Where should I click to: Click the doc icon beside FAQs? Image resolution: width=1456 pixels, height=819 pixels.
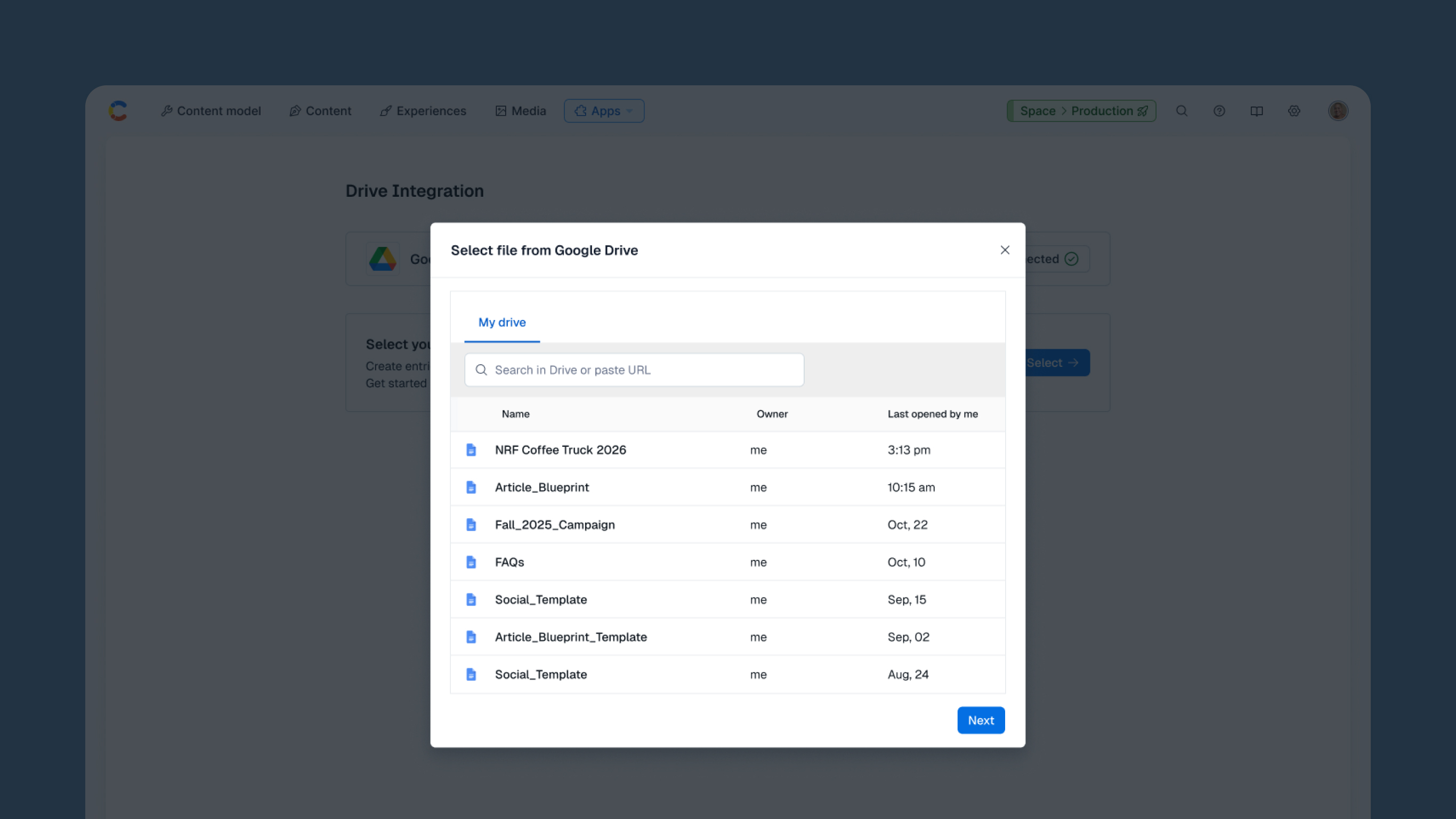[472, 561]
